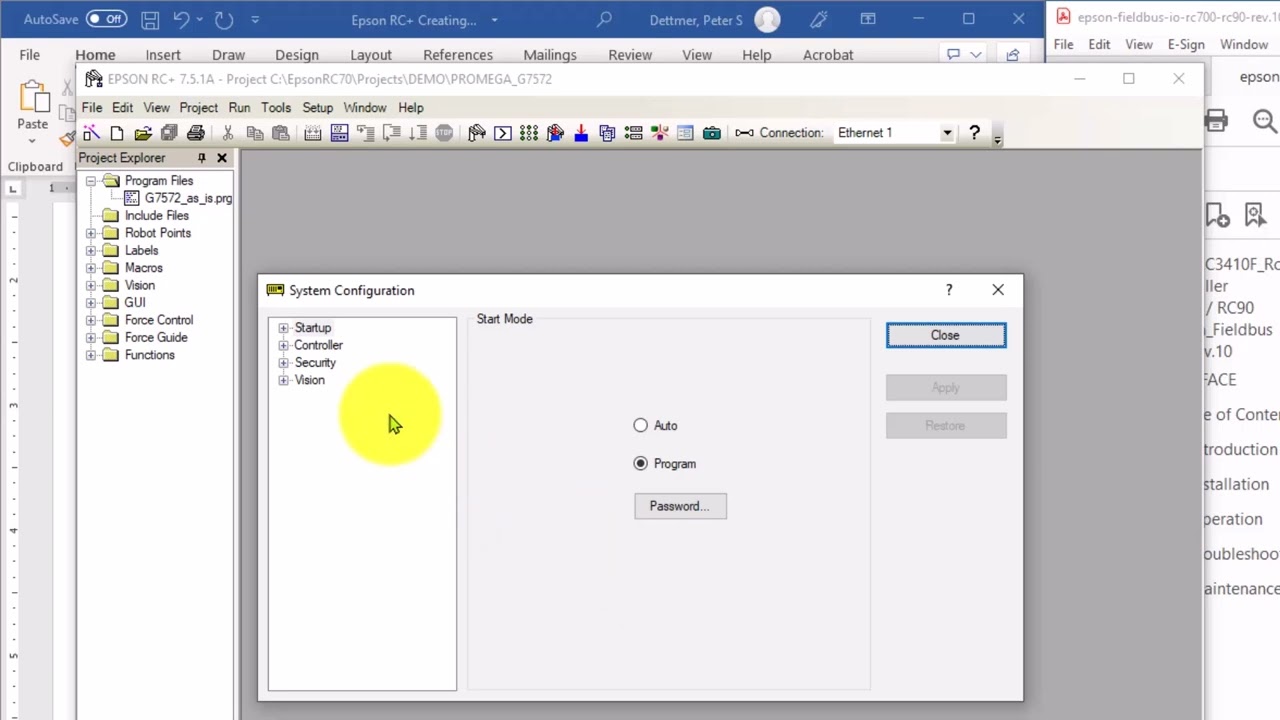Expand Functions folder in Project Explorer
The width and height of the screenshot is (1280, 720).
(91, 355)
